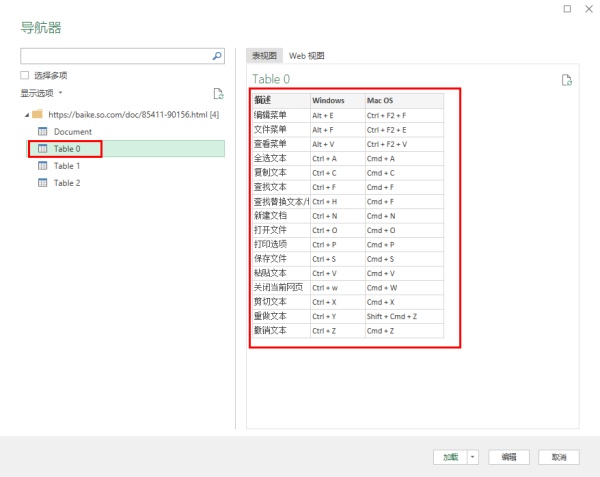Screen dimensions: 600x477
Task: Click the Mac OS column header
Action: tap(404, 100)
